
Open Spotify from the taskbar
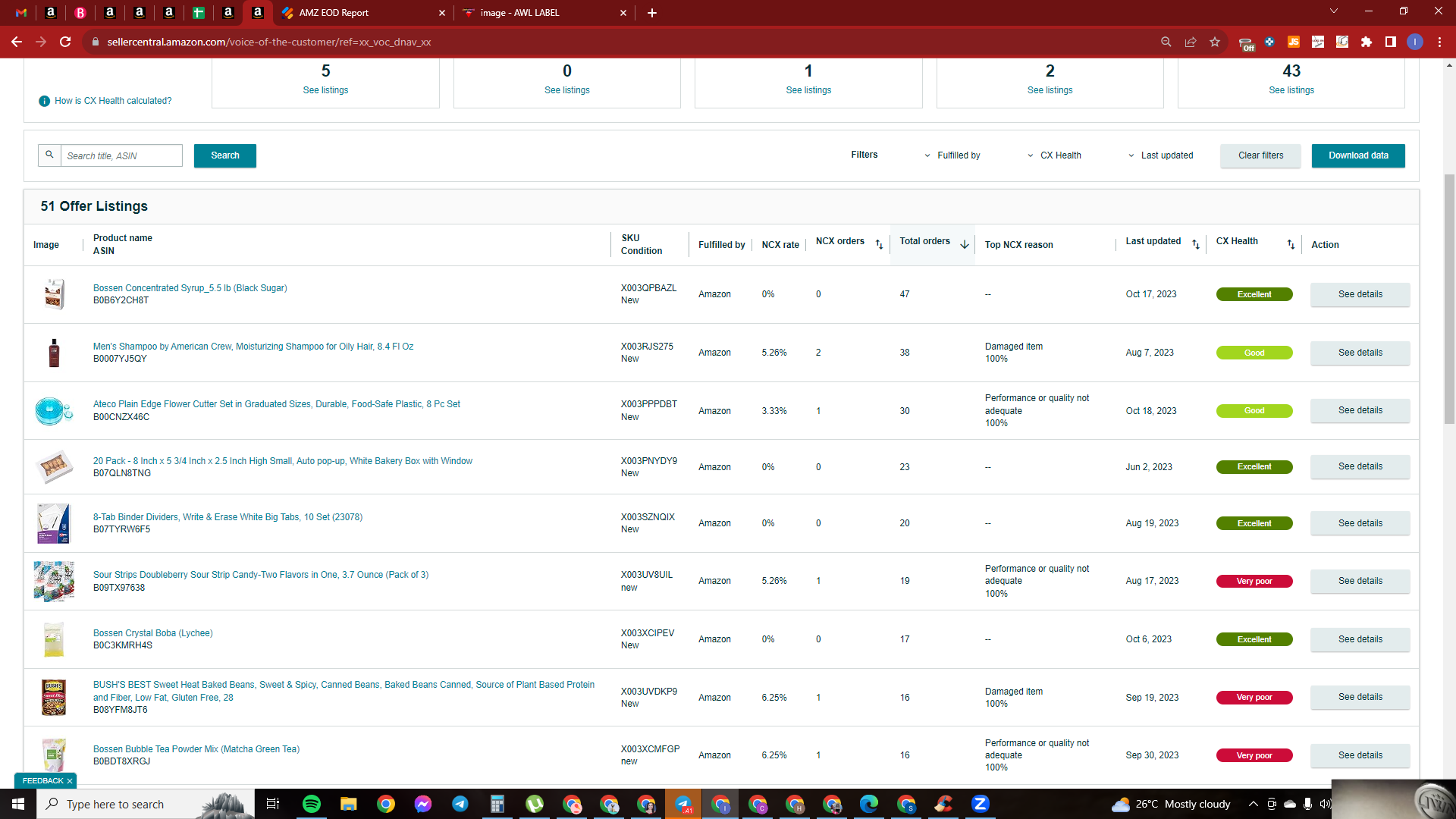312,804
